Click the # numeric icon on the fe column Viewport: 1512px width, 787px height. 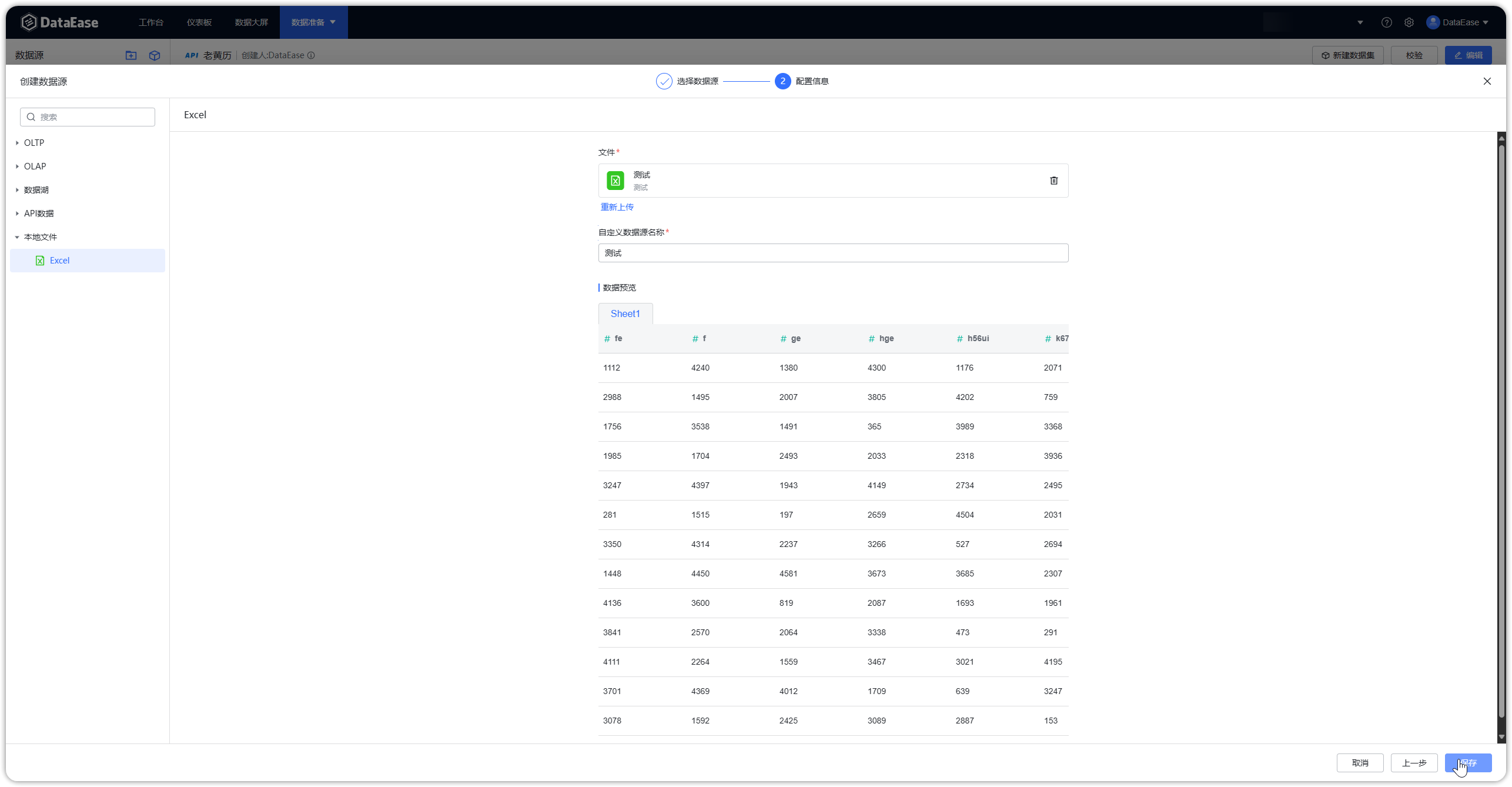point(607,338)
